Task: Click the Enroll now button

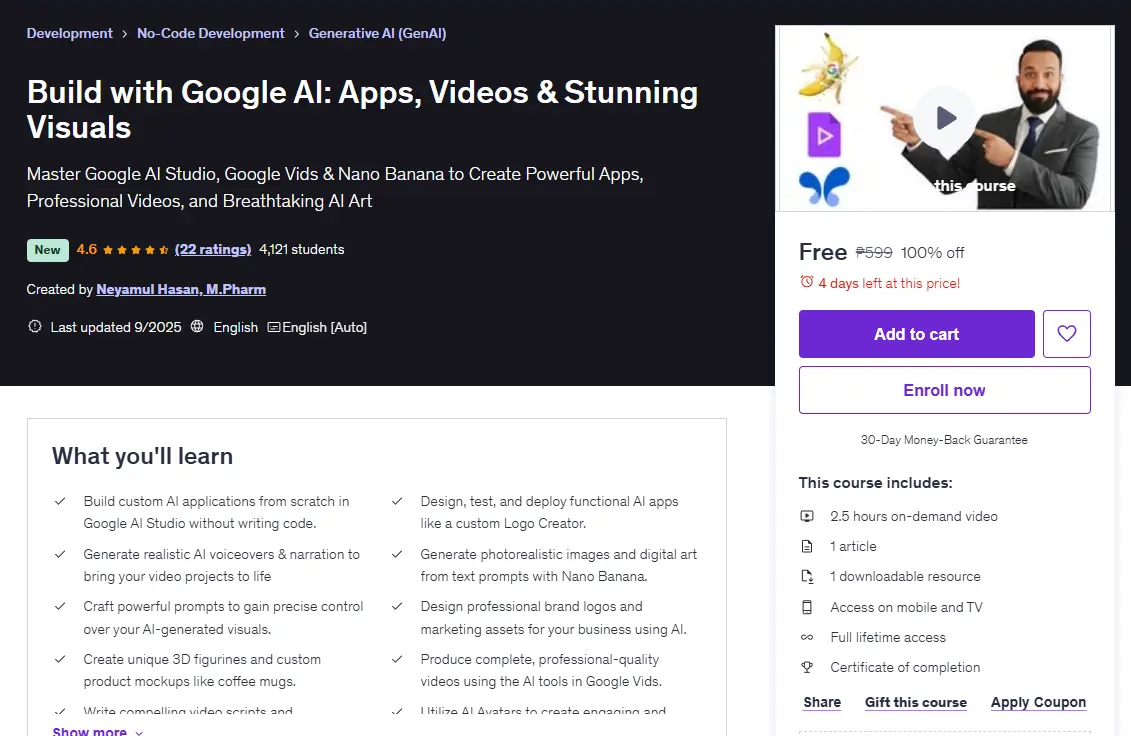Action: (944, 390)
